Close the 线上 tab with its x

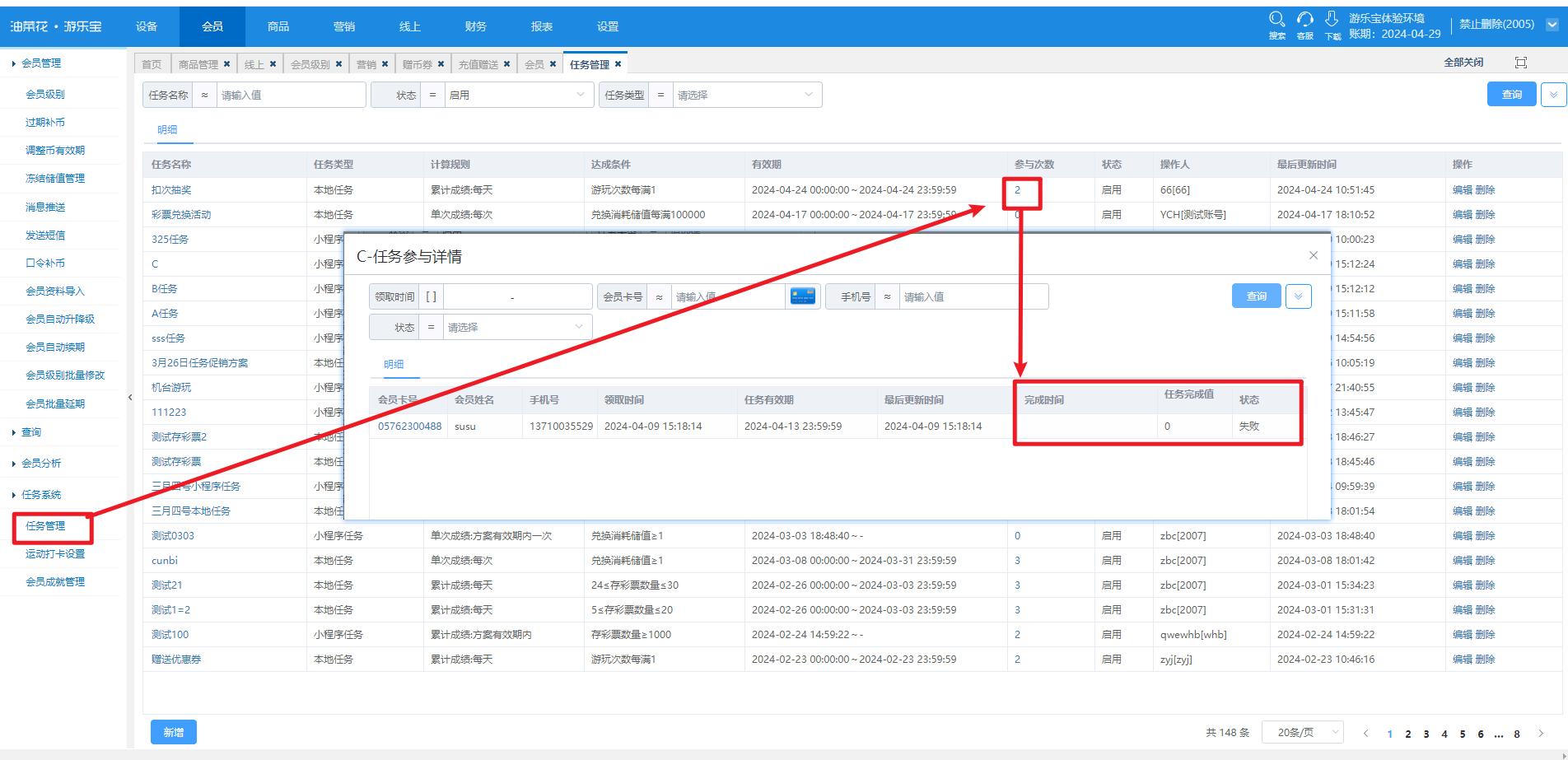click(273, 64)
